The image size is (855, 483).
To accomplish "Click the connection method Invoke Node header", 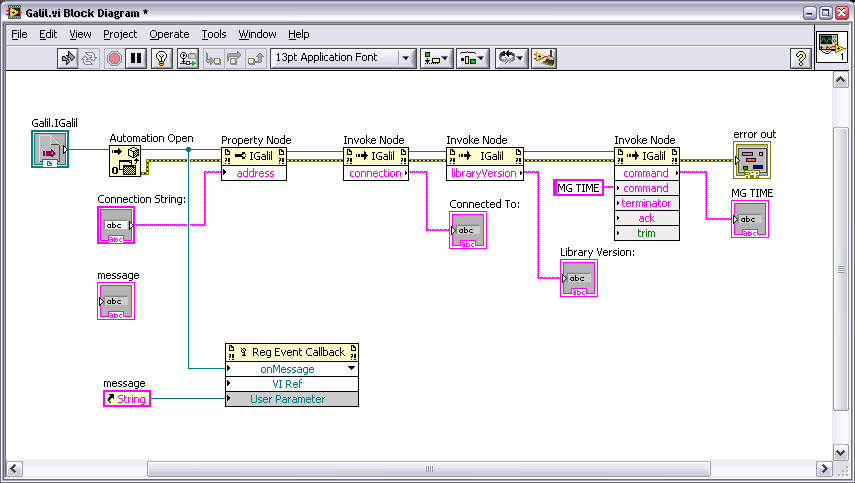I will coord(376,156).
